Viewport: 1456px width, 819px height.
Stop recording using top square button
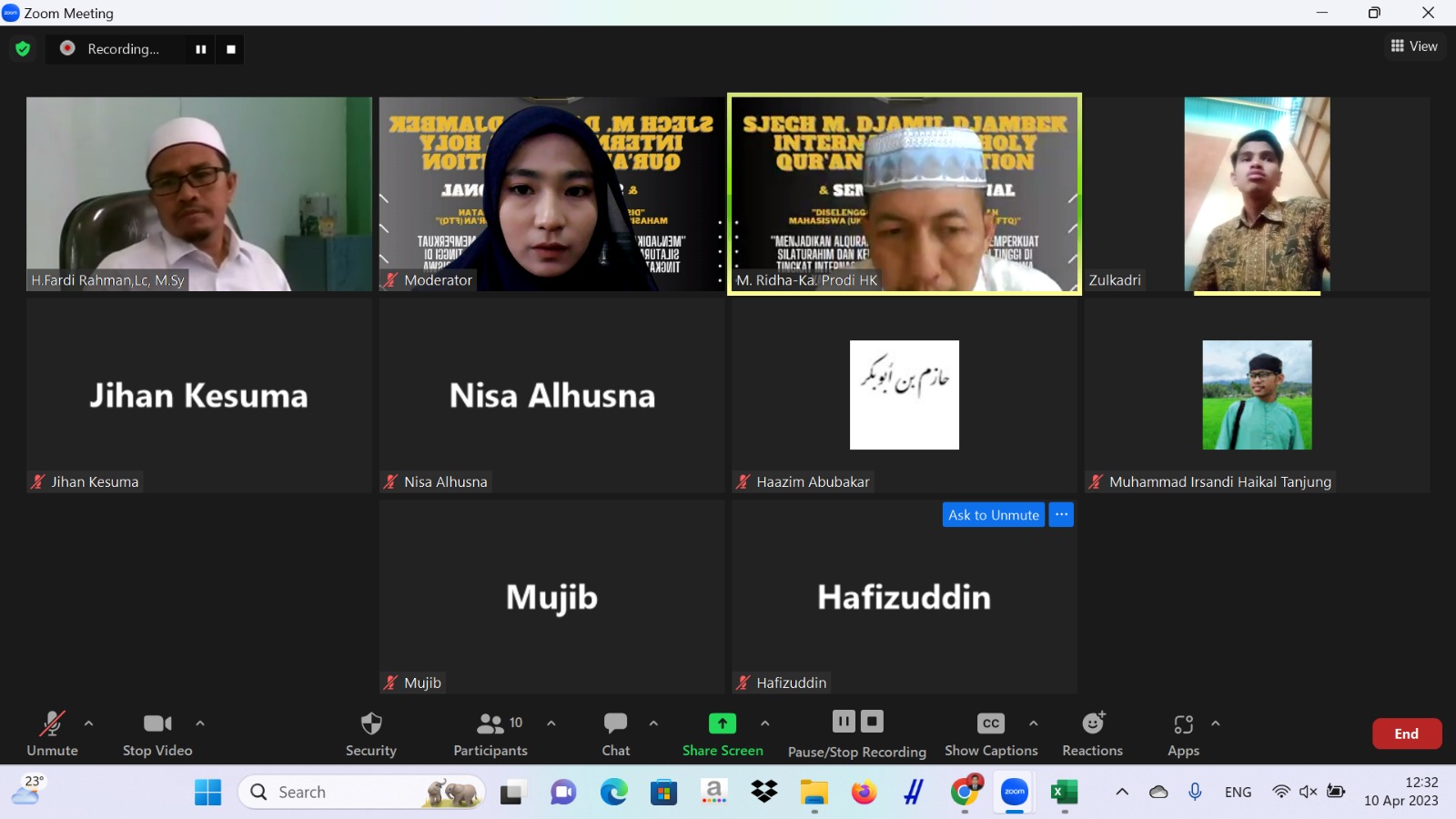(231, 49)
